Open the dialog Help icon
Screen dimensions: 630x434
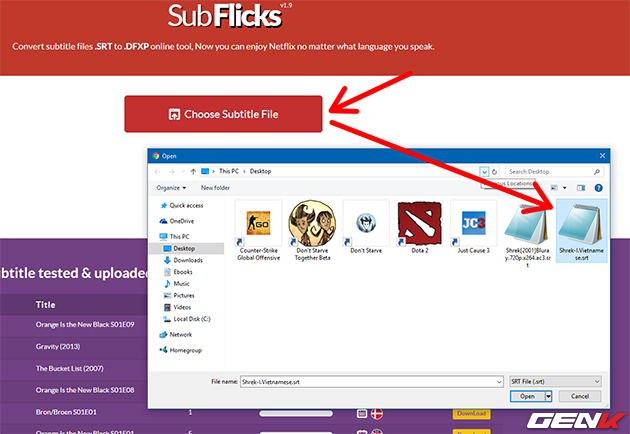point(598,188)
